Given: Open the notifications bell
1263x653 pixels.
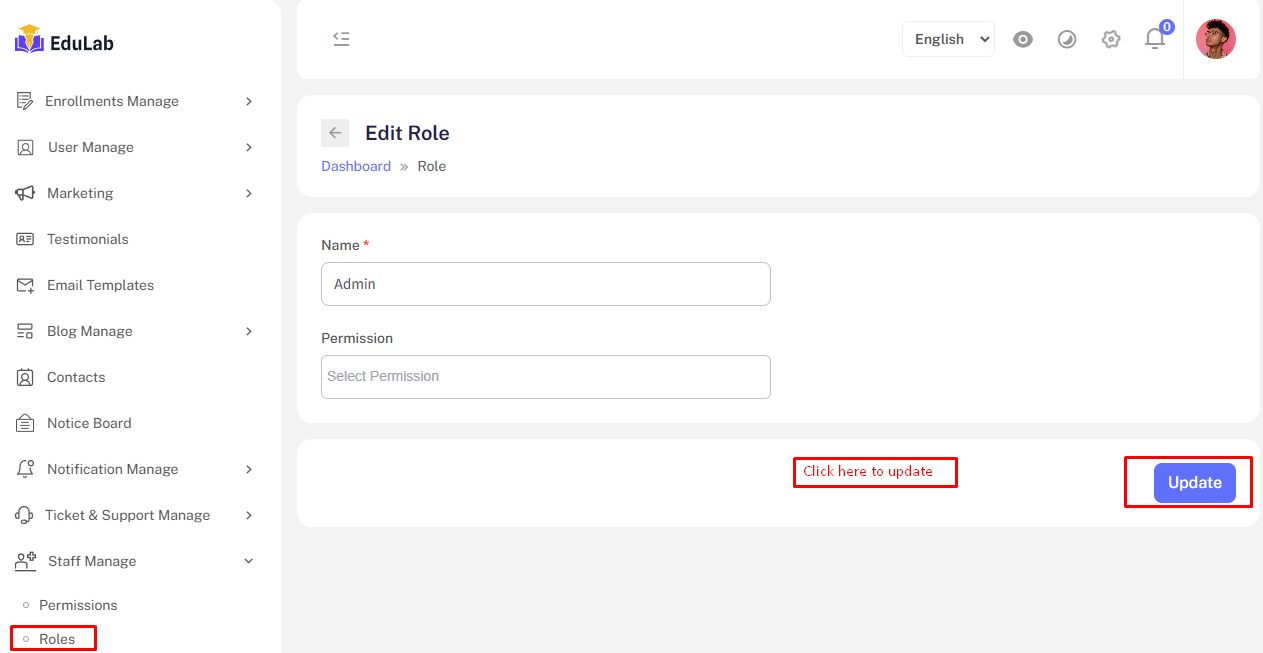Looking at the screenshot, I should [1155, 39].
